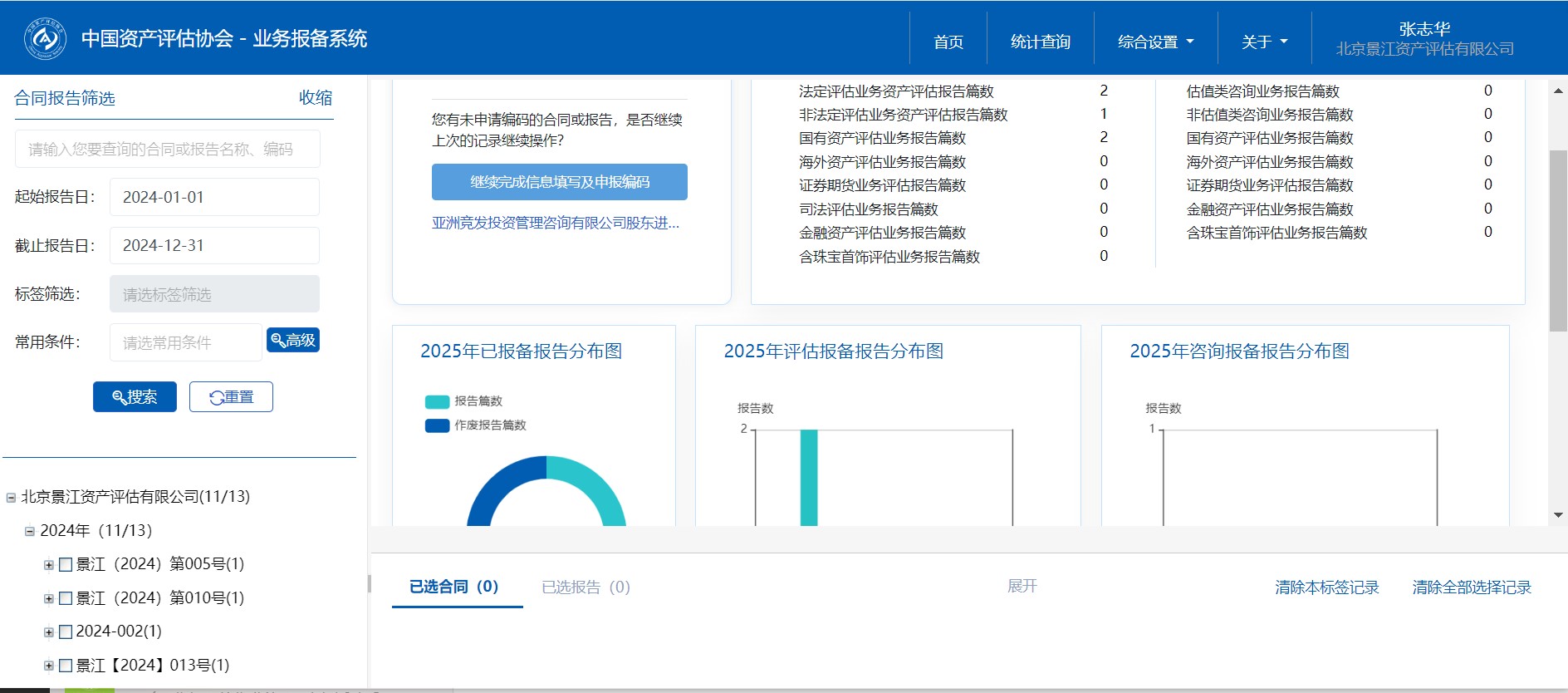
Task: Click scrollbar down arrow in main panel
Action: pyautogui.click(x=1558, y=515)
